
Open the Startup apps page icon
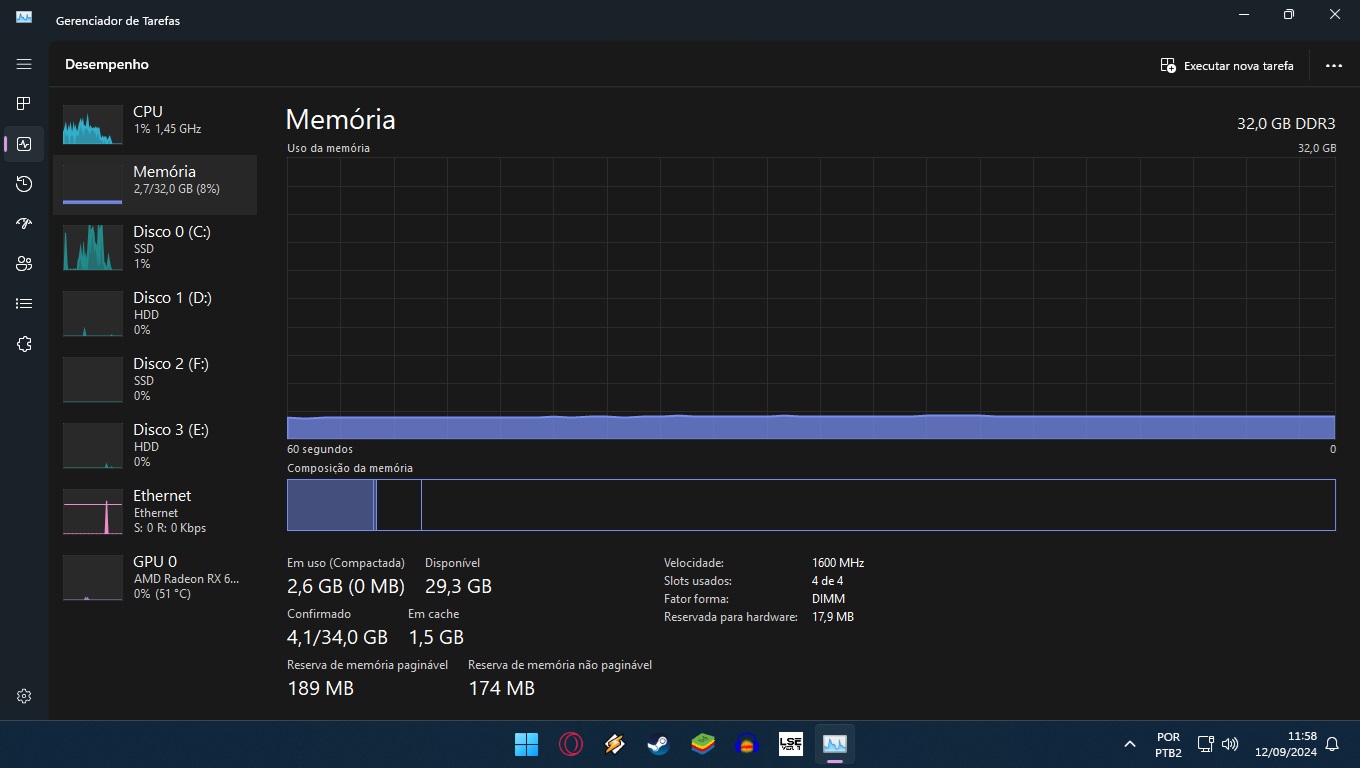coord(24,224)
